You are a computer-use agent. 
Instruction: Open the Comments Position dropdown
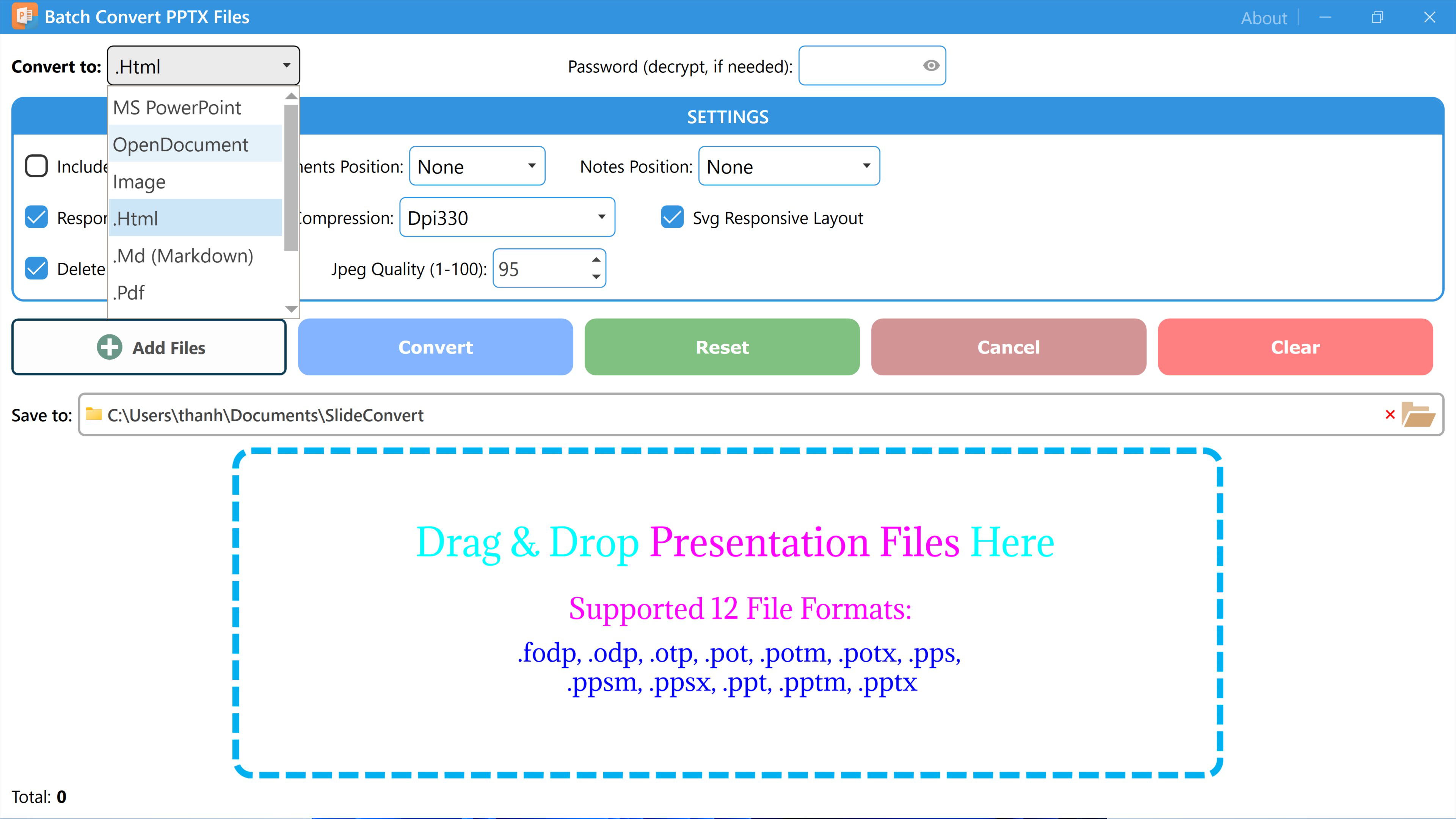click(x=477, y=166)
